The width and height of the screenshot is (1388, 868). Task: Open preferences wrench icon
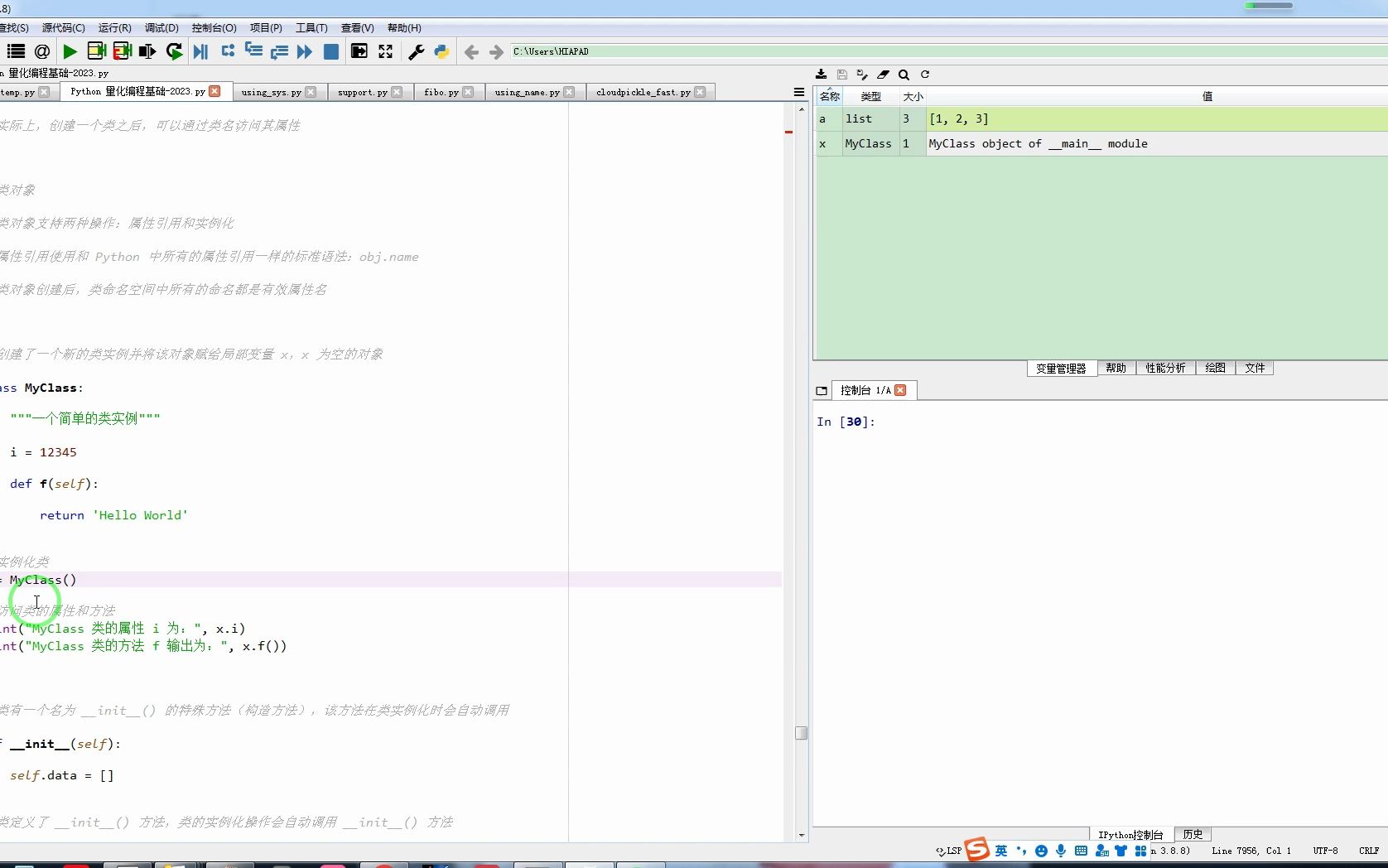click(417, 51)
